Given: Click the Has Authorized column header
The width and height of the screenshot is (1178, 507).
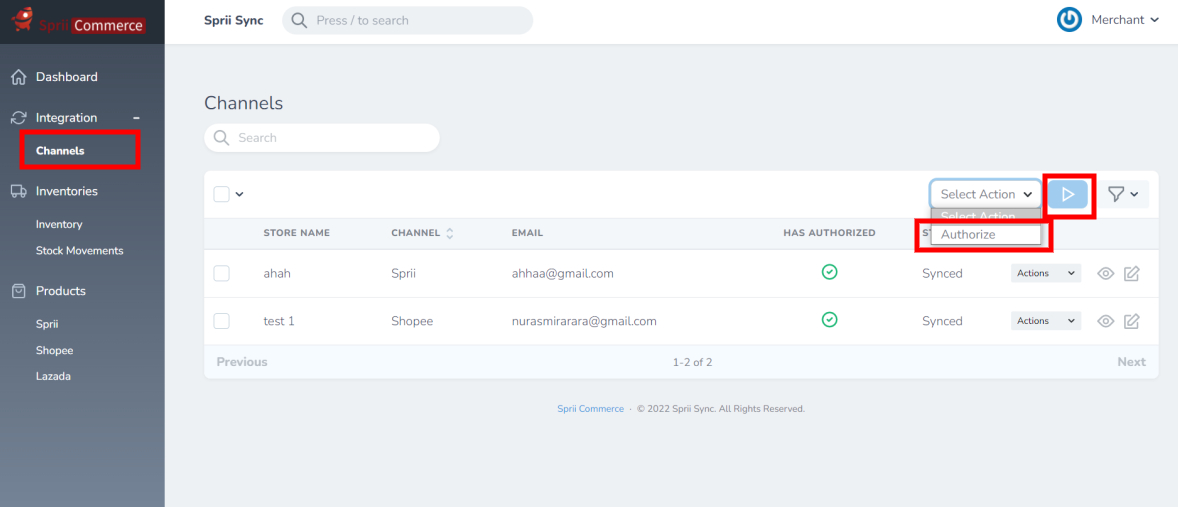Looking at the screenshot, I should 829,233.
